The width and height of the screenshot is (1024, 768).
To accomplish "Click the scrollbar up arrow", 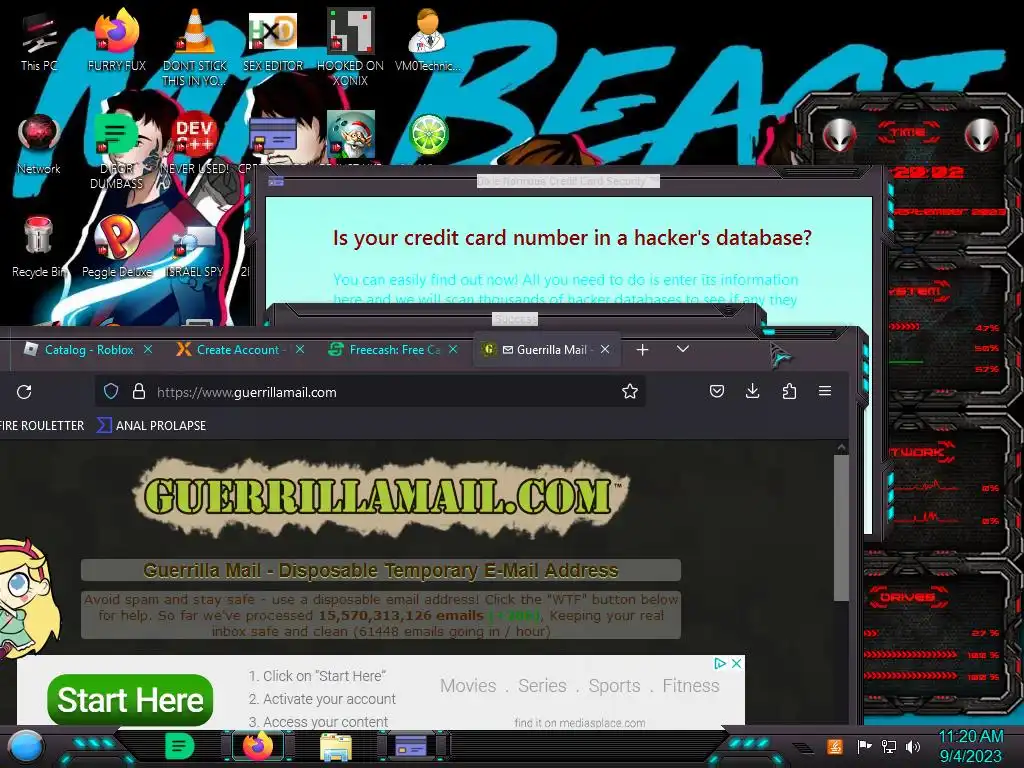I will coord(841,447).
